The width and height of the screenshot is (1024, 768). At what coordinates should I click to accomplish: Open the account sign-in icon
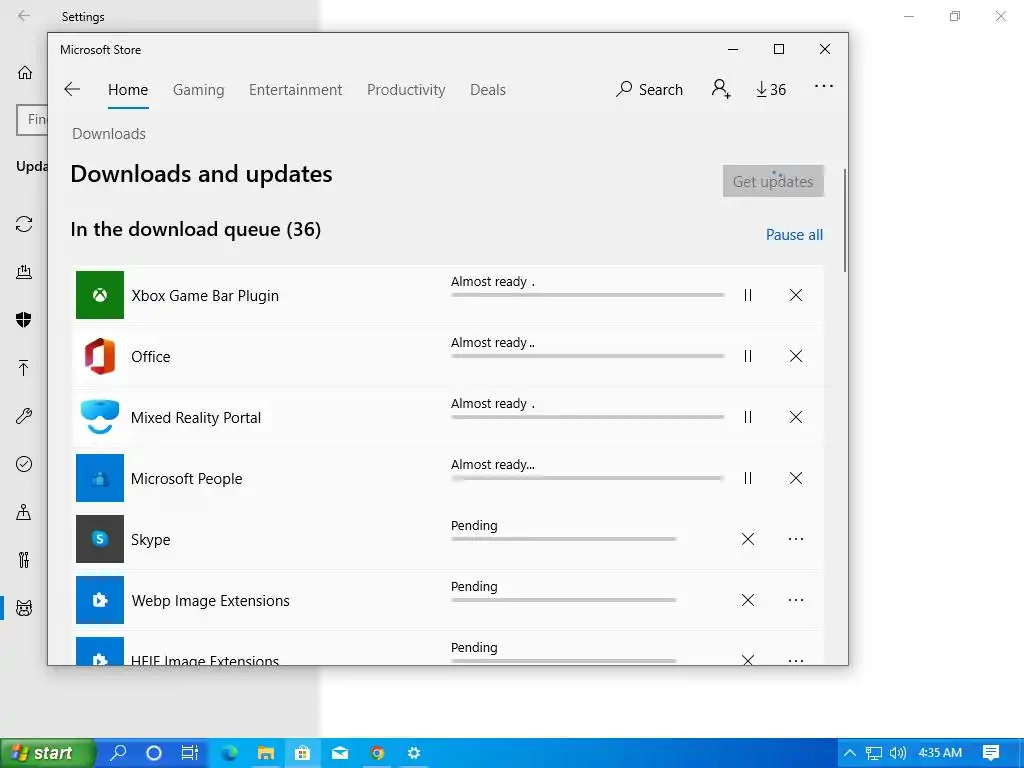click(721, 89)
